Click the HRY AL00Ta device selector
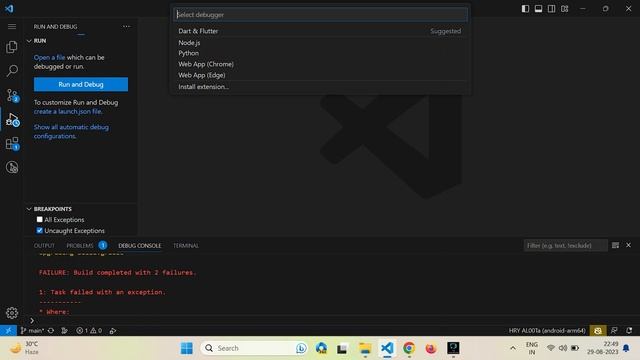 click(x=547, y=330)
